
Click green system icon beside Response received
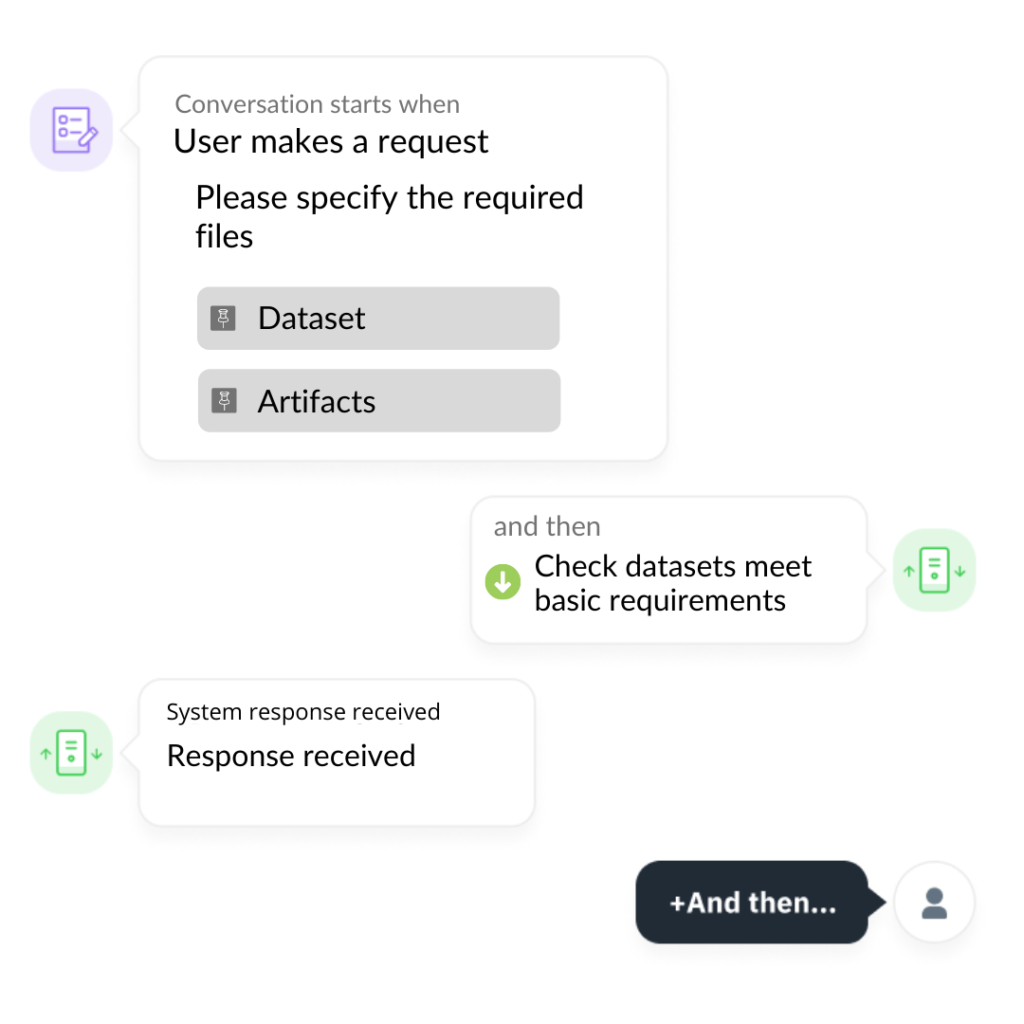pyautogui.click(x=71, y=752)
